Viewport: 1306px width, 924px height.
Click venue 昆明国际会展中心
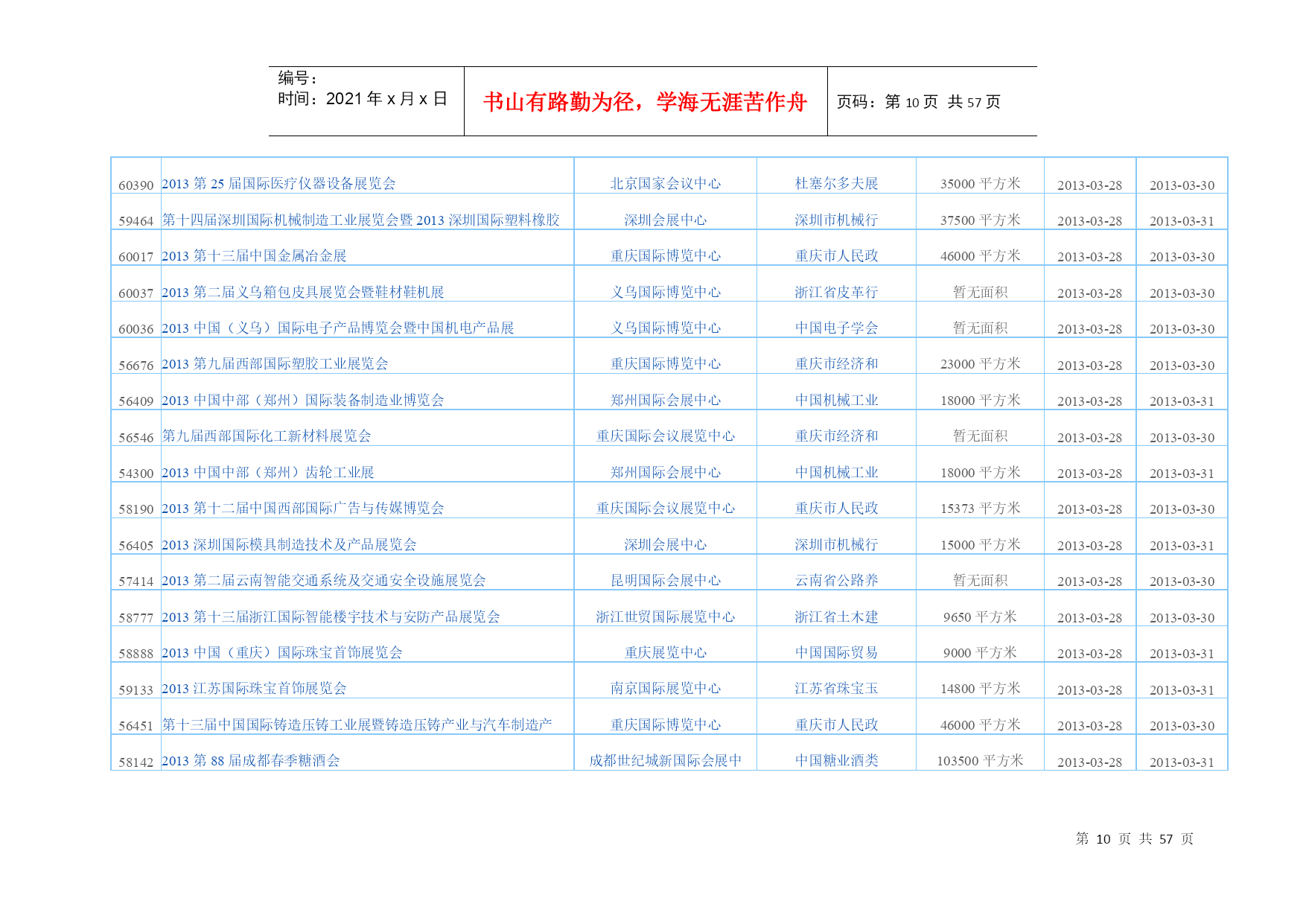tap(666, 581)
